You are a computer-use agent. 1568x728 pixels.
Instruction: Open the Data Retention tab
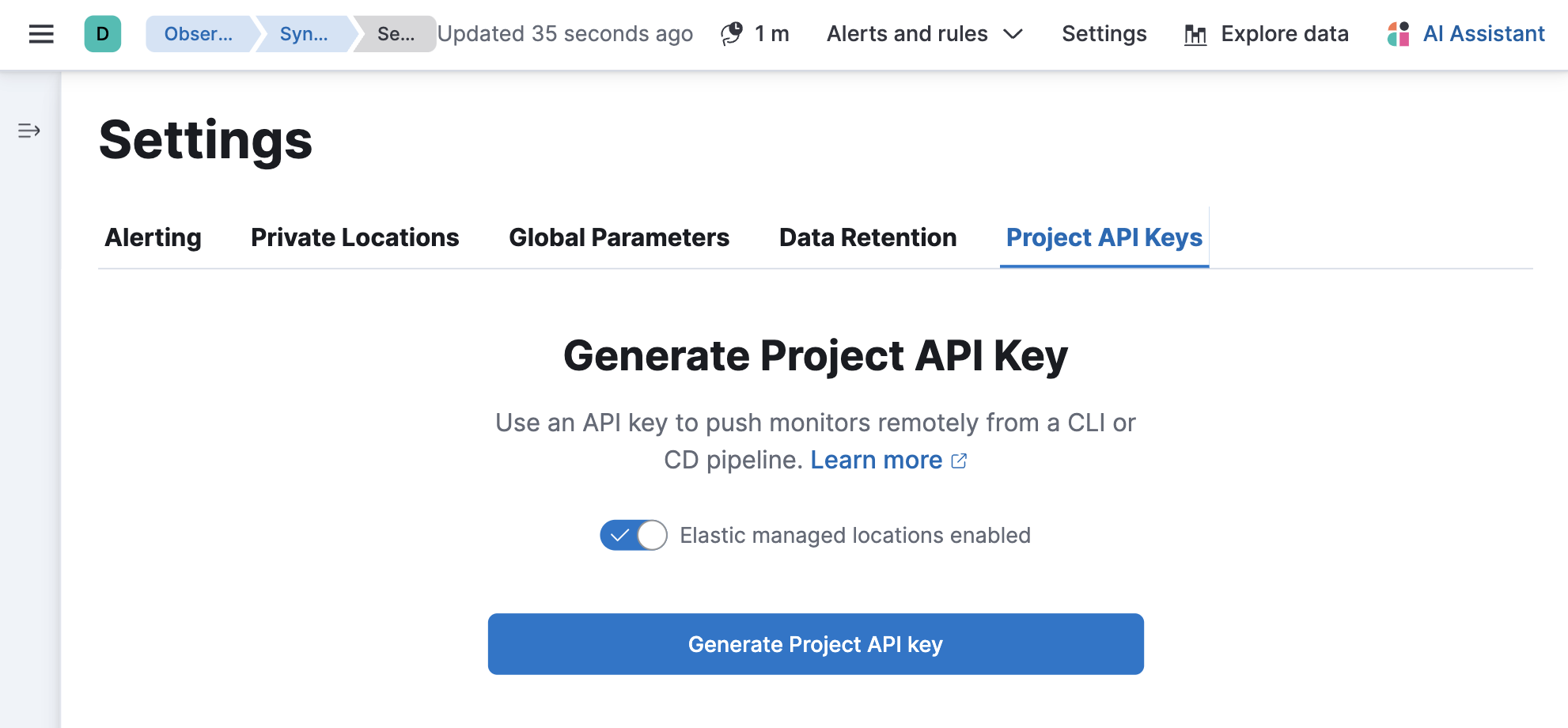click(x=867, y=237)
